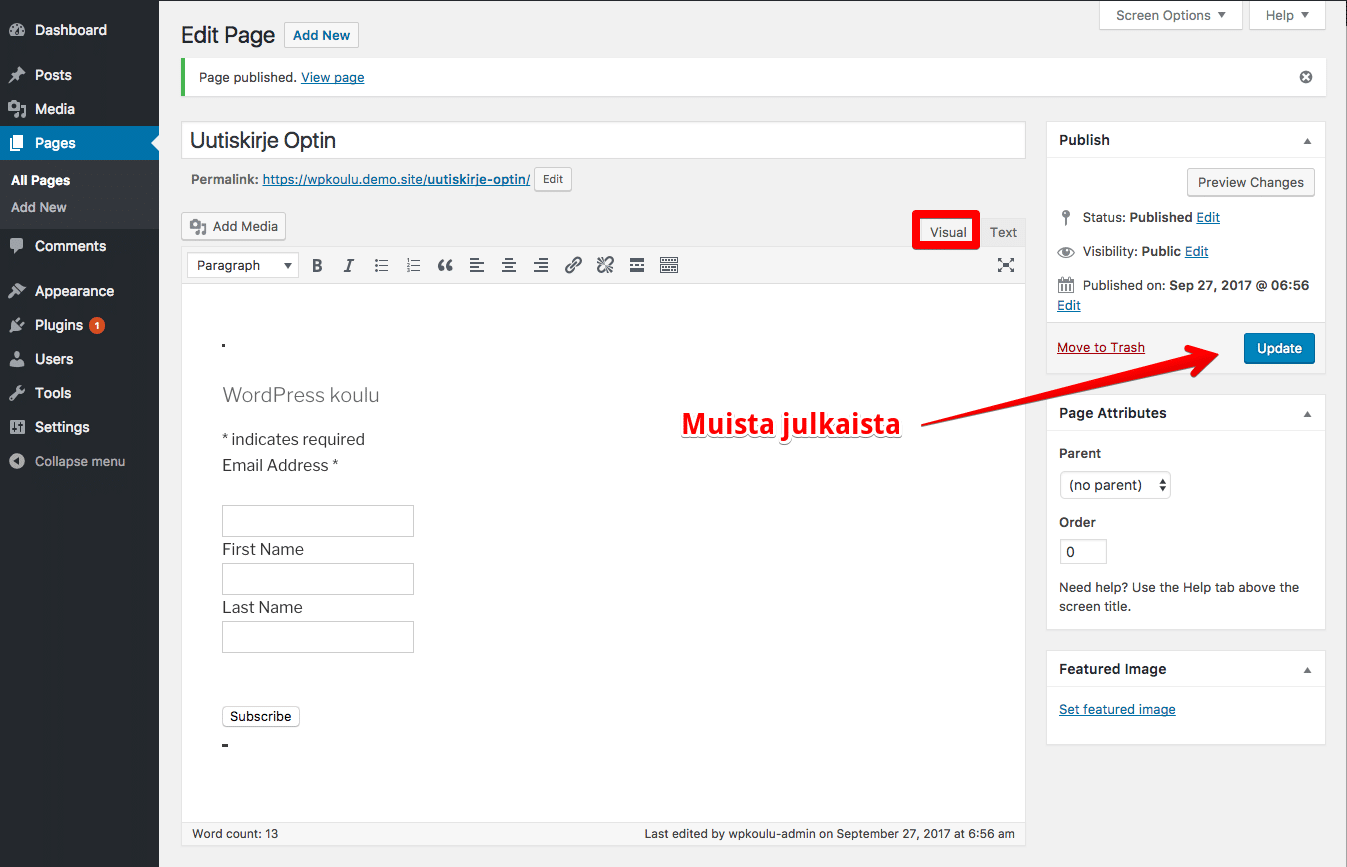Viewport: 1347px width, 867px height.
Task: Open the Appearance menu
Action: 79,291
